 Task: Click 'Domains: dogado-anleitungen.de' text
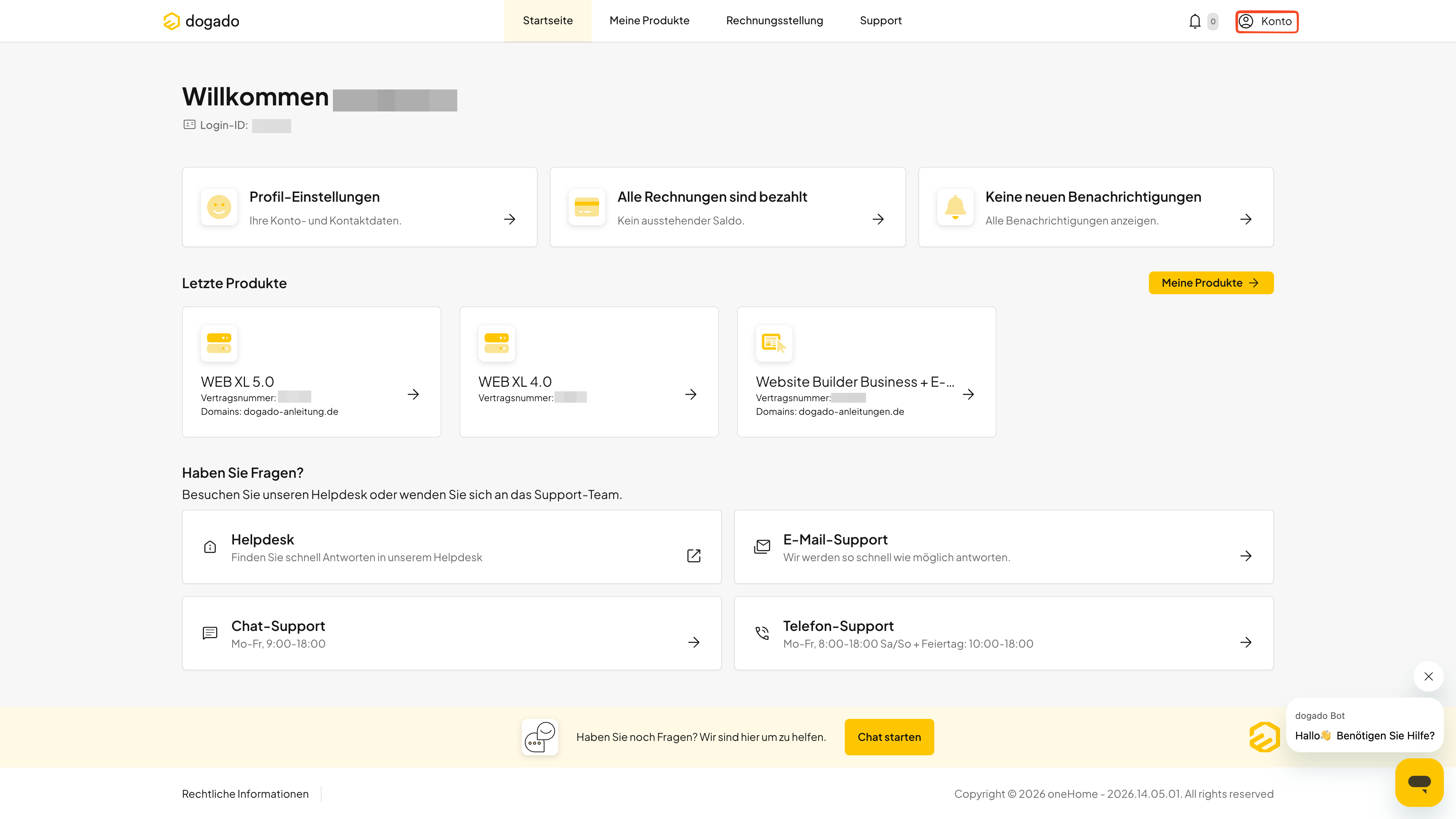[x=830, y=411]
